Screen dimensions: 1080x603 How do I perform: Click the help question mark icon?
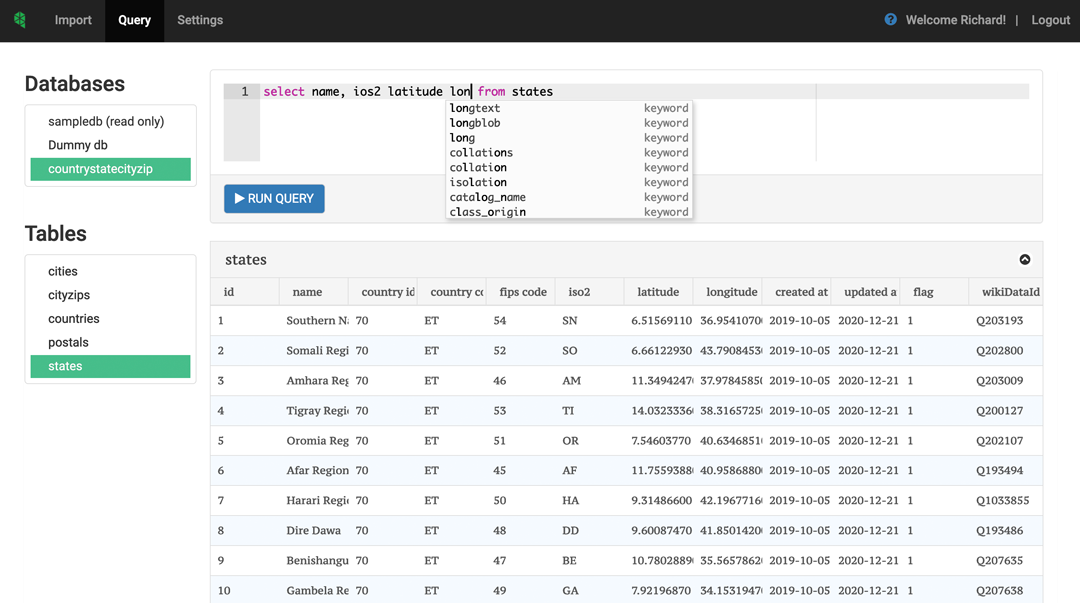(890, 20)
